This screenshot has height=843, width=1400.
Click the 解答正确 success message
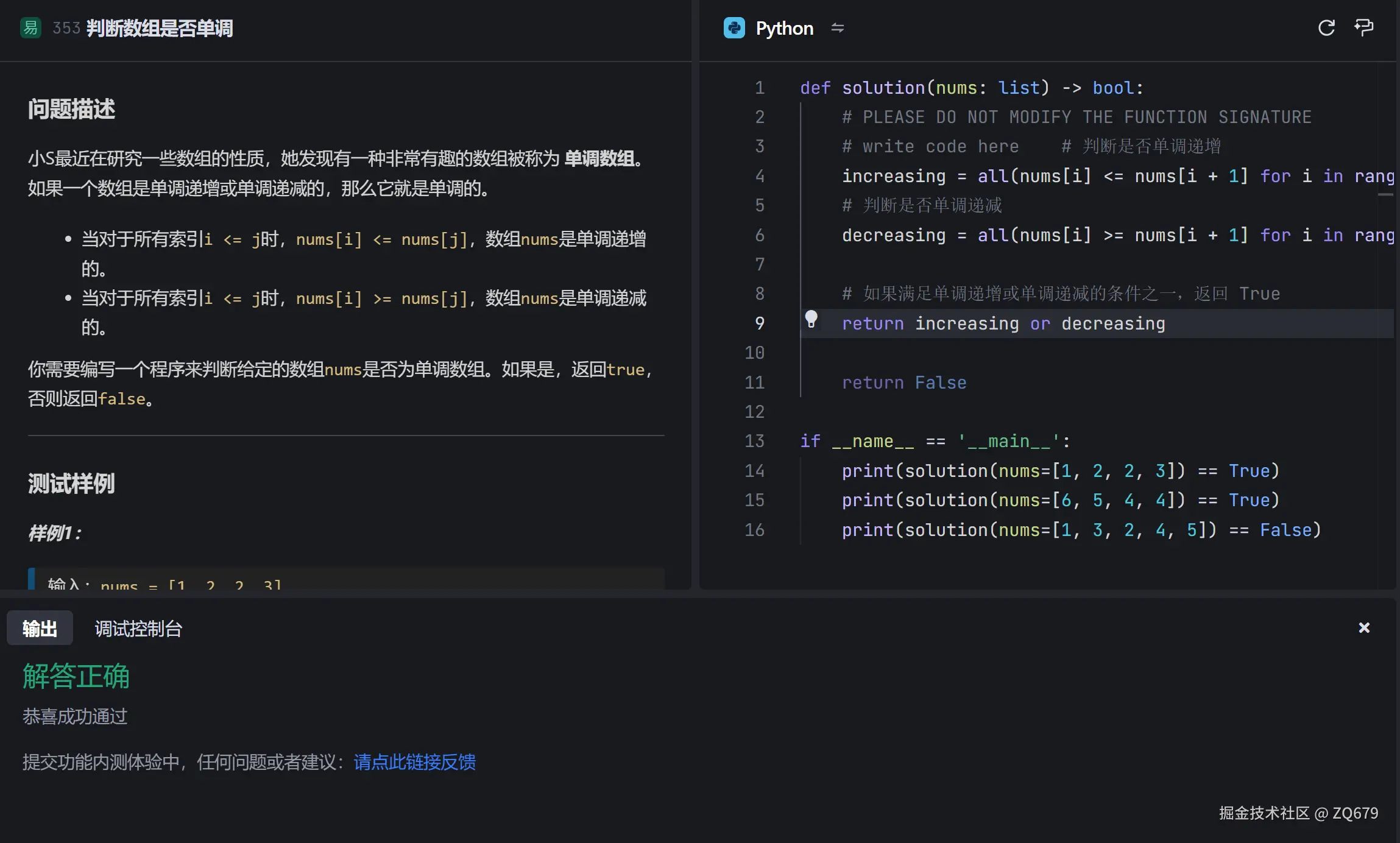tap(76, 676)
